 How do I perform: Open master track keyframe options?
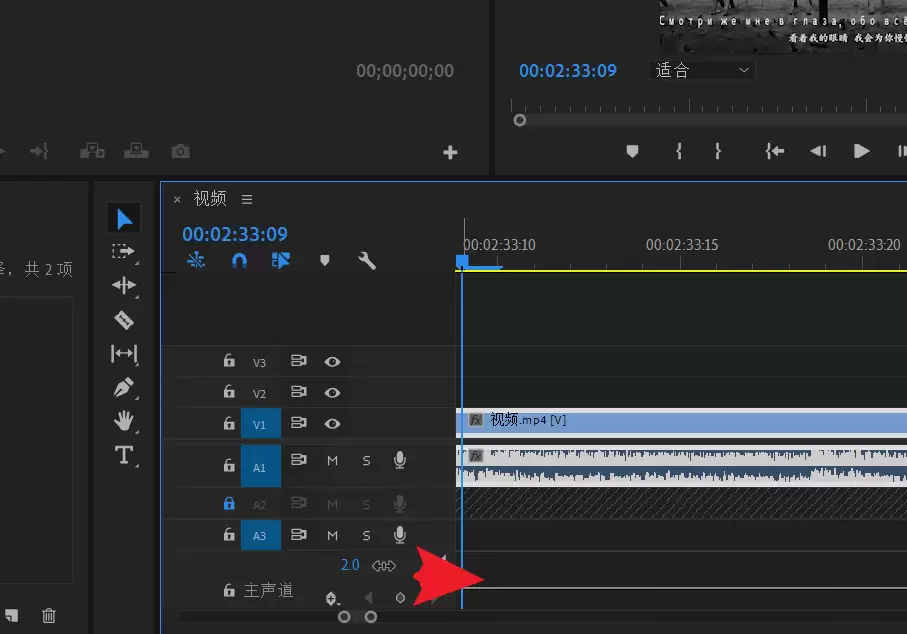331,599
